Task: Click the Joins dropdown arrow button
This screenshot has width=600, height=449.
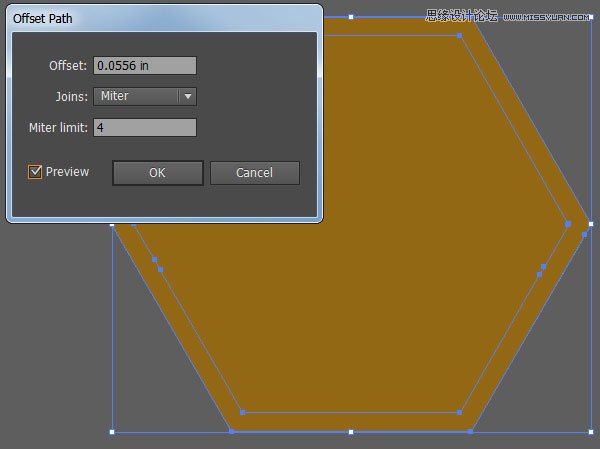Action: click(x=187, y=97)
